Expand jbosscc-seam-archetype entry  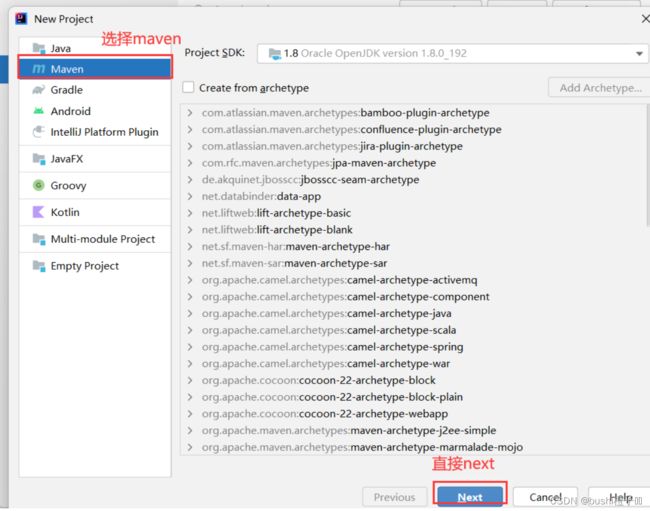pyautogui.click(x=190, y=179)
